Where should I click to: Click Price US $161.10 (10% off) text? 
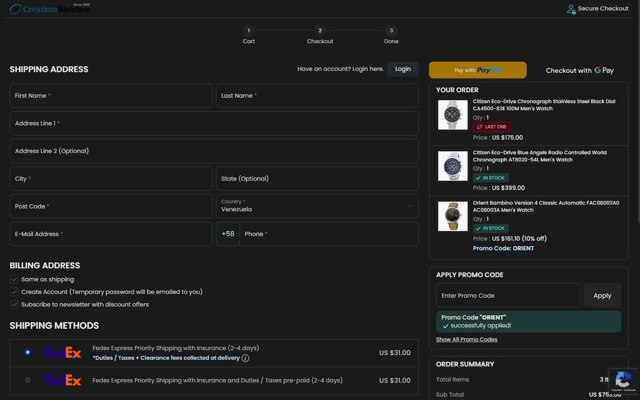point(510,238)
